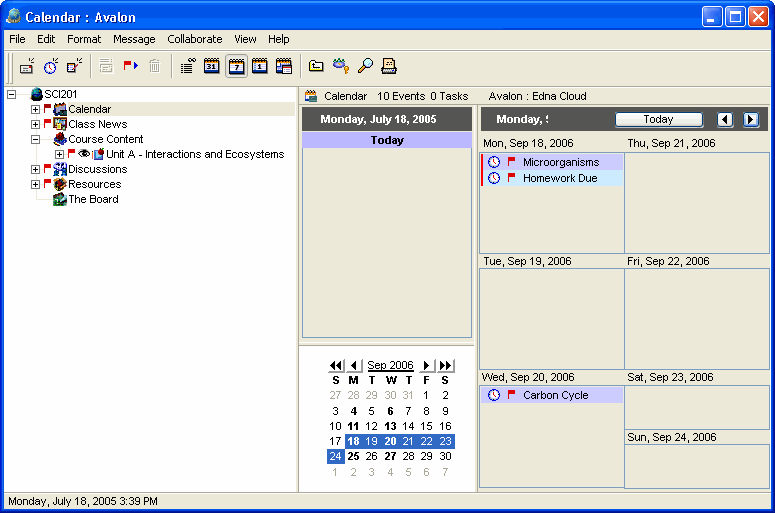Click the up-folder toolbar icon
The image size is (775, 513).
(316, 66)
